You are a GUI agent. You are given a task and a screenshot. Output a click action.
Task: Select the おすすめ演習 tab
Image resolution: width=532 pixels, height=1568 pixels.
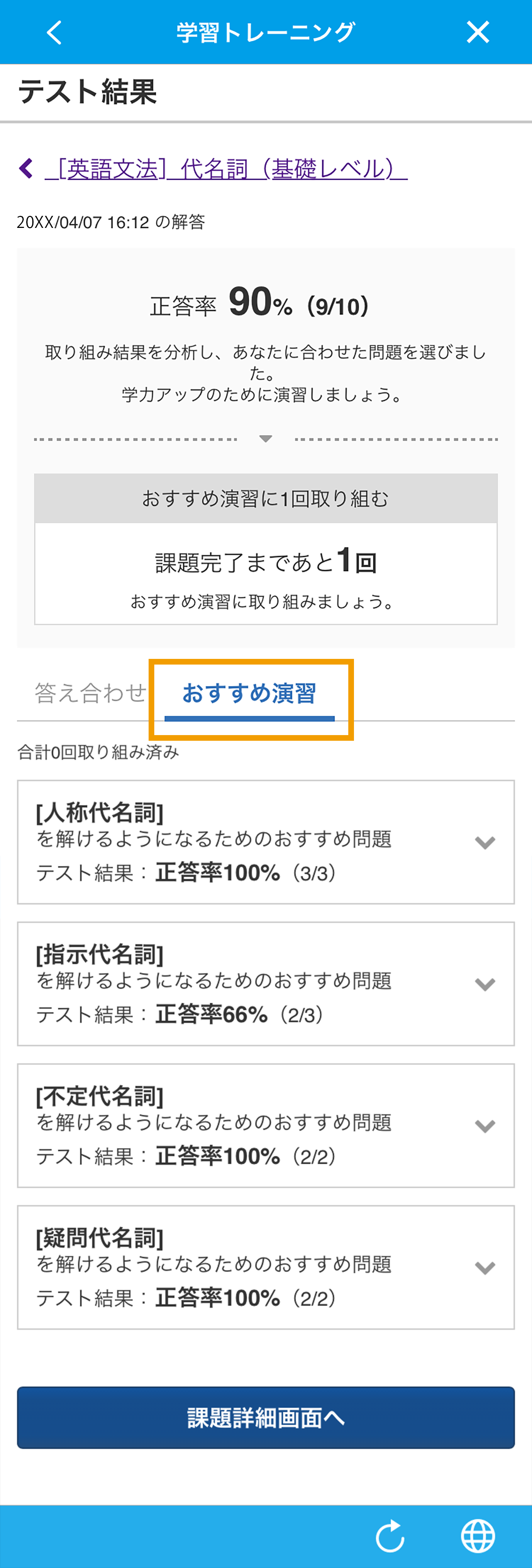(249, 693)
